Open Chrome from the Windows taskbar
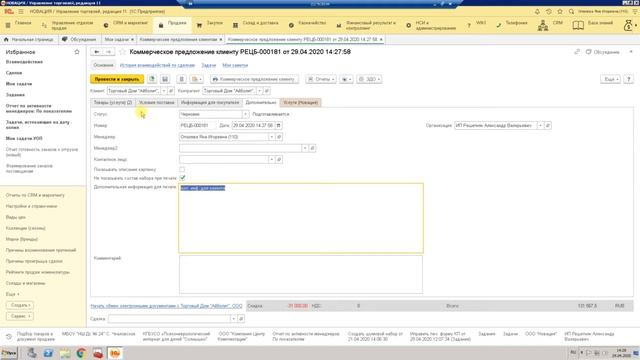Screen dimensions: 640x360 (x=81, y=353)
